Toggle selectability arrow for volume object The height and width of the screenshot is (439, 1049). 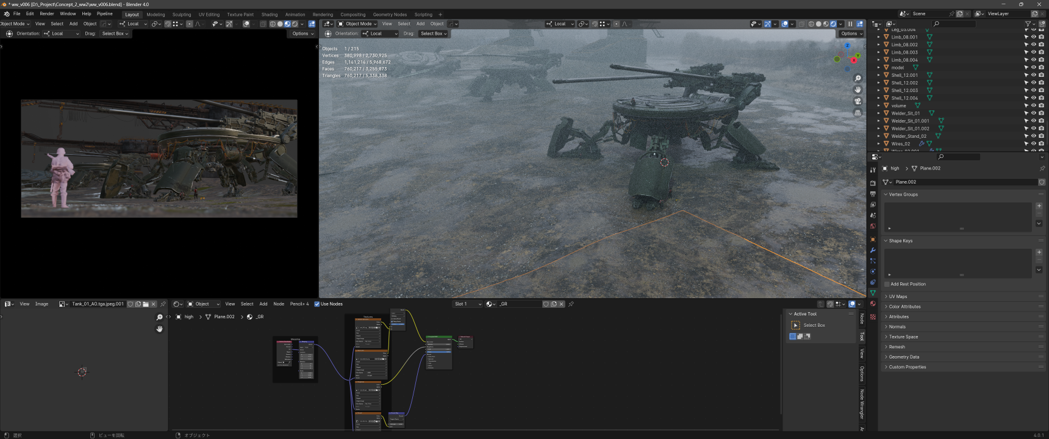[1026, 106]
